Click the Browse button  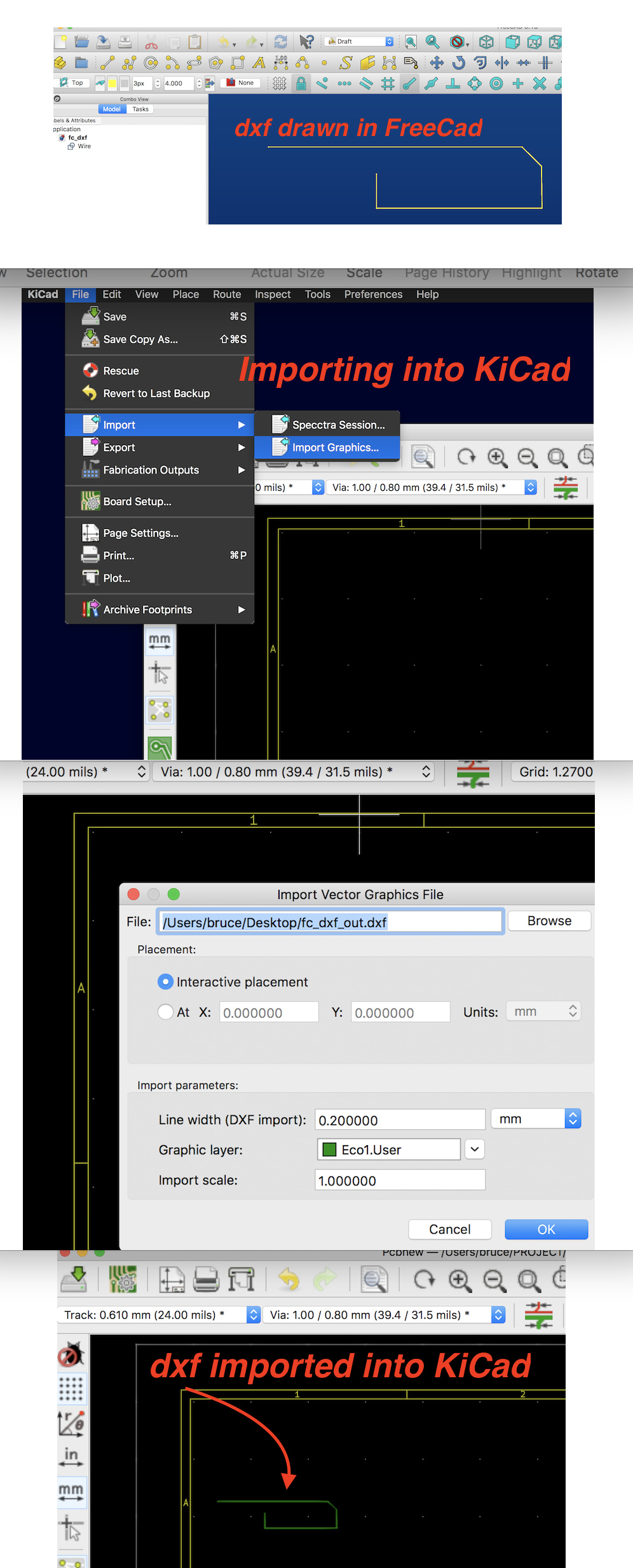[x=549, y=921]
